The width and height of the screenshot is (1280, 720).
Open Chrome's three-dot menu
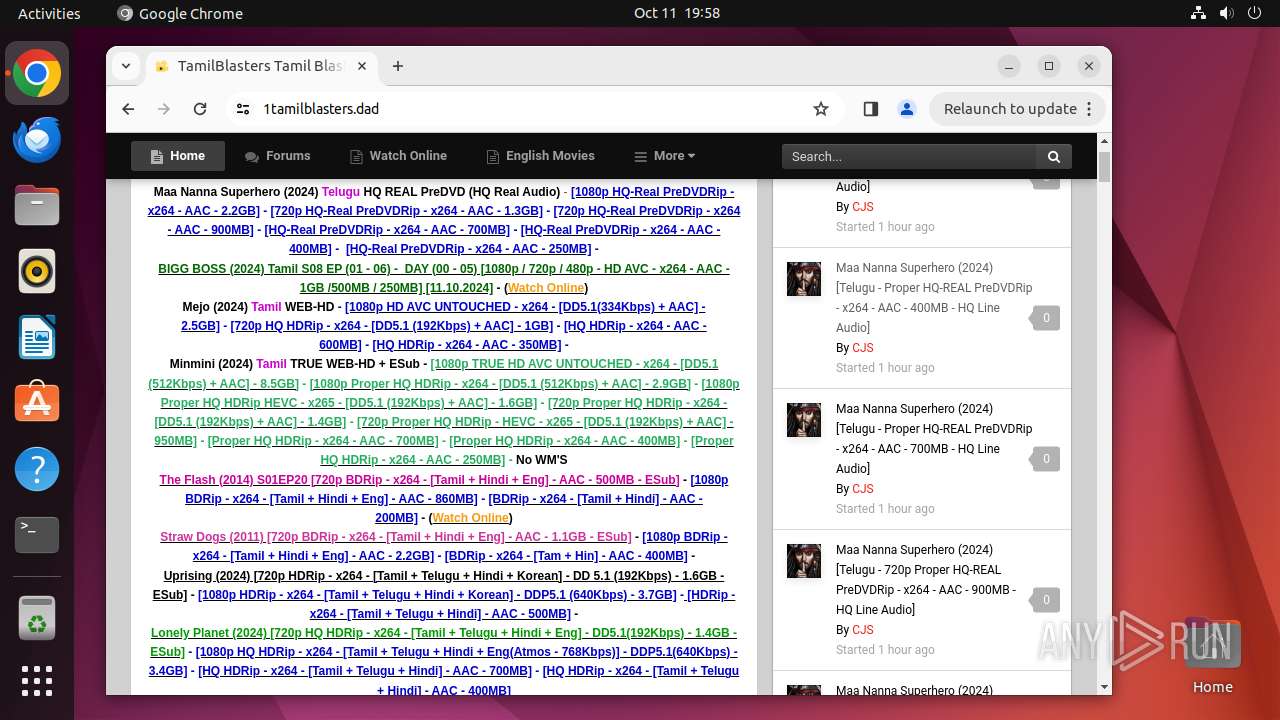point(1090,109)
